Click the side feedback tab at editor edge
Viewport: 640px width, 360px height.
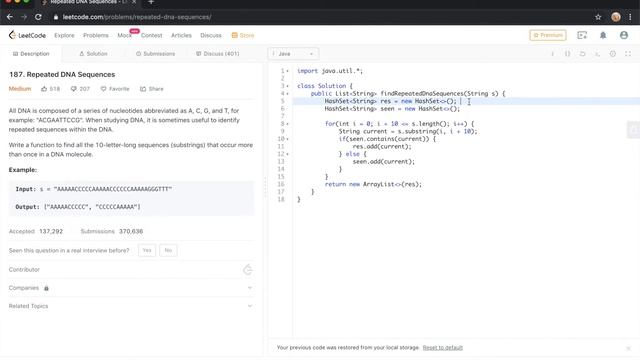pyautogui.click(x=634, y=130)
